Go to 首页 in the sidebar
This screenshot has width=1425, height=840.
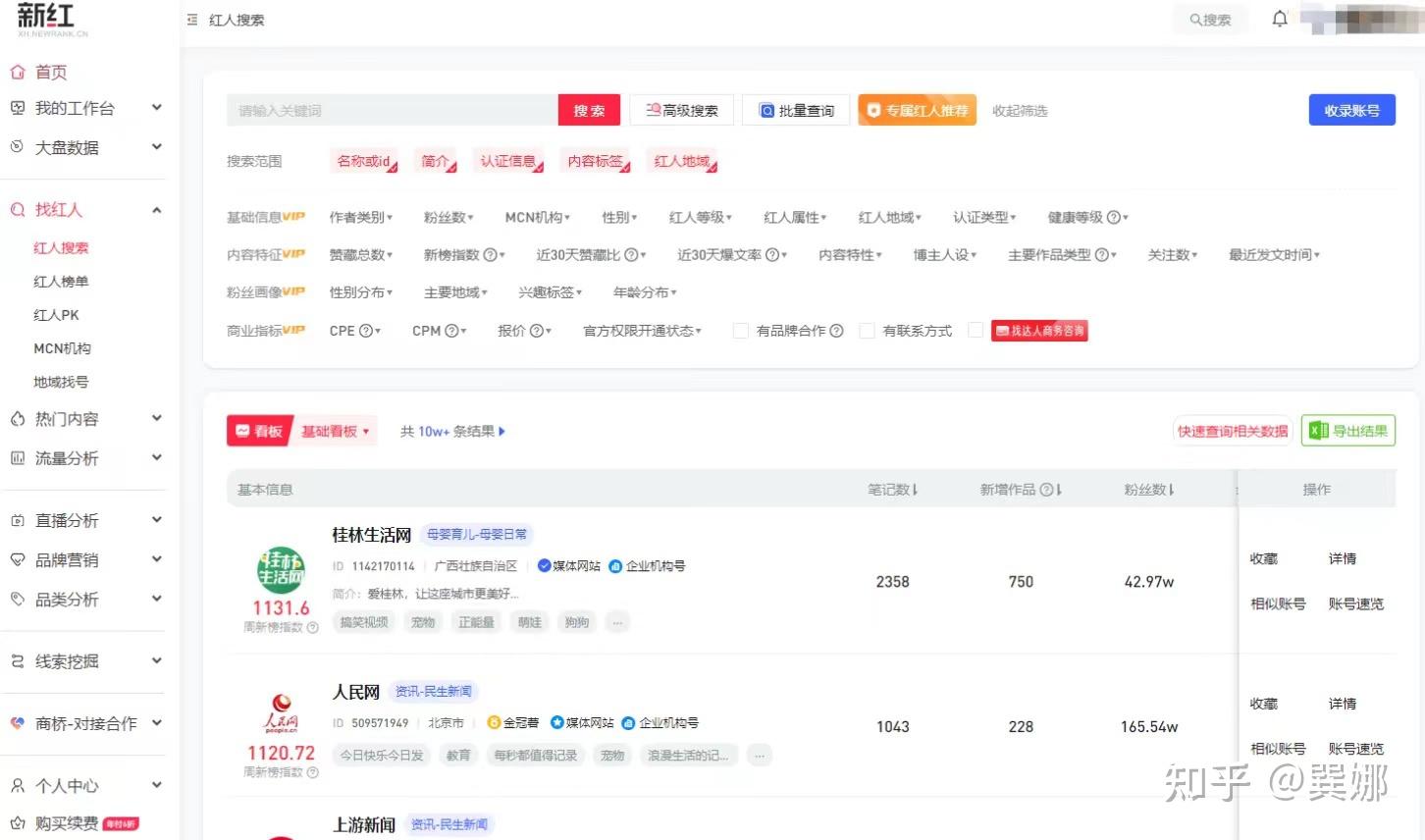point(51,72)
